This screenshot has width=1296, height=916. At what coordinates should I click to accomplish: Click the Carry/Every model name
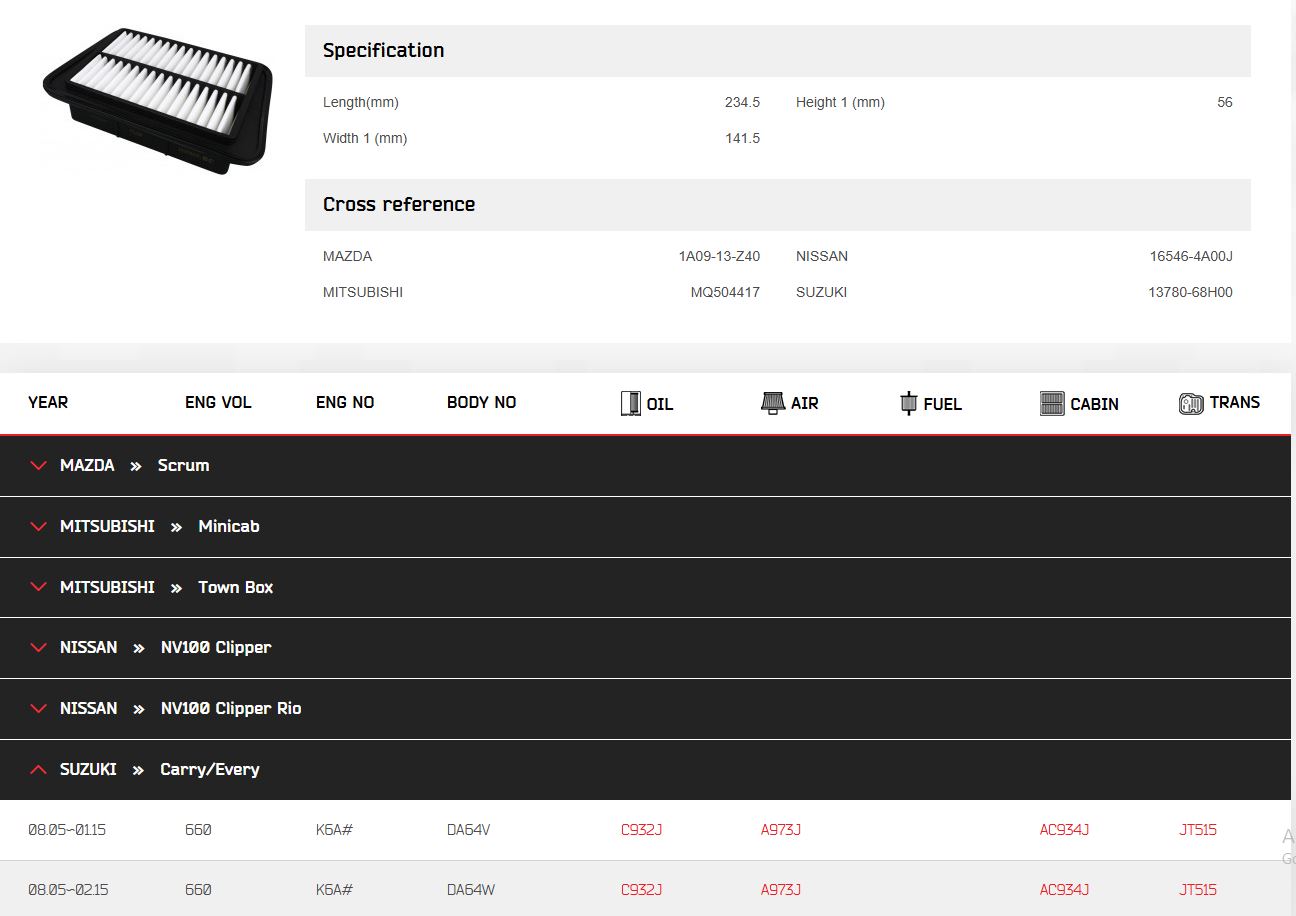(x=210, y=769)
